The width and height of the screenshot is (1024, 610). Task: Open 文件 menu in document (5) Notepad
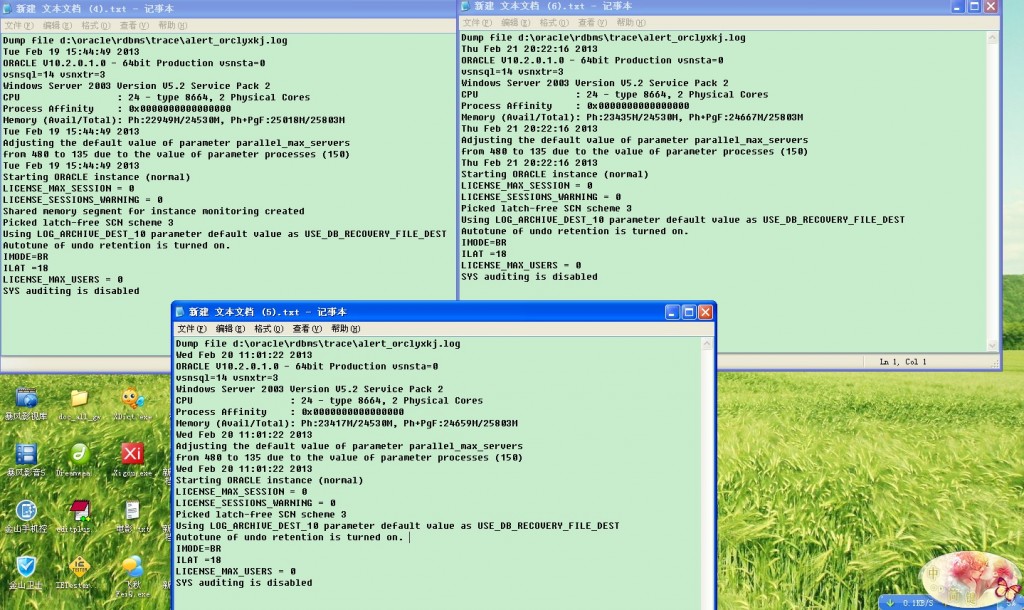point(191,329)
